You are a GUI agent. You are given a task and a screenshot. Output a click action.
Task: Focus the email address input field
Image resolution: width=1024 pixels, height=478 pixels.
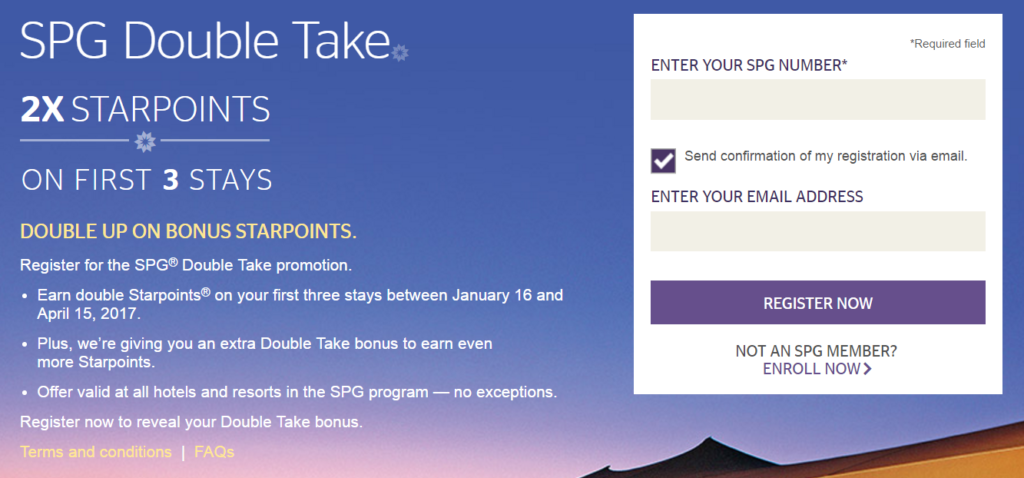pyautogui.click(x=818, y=231)
